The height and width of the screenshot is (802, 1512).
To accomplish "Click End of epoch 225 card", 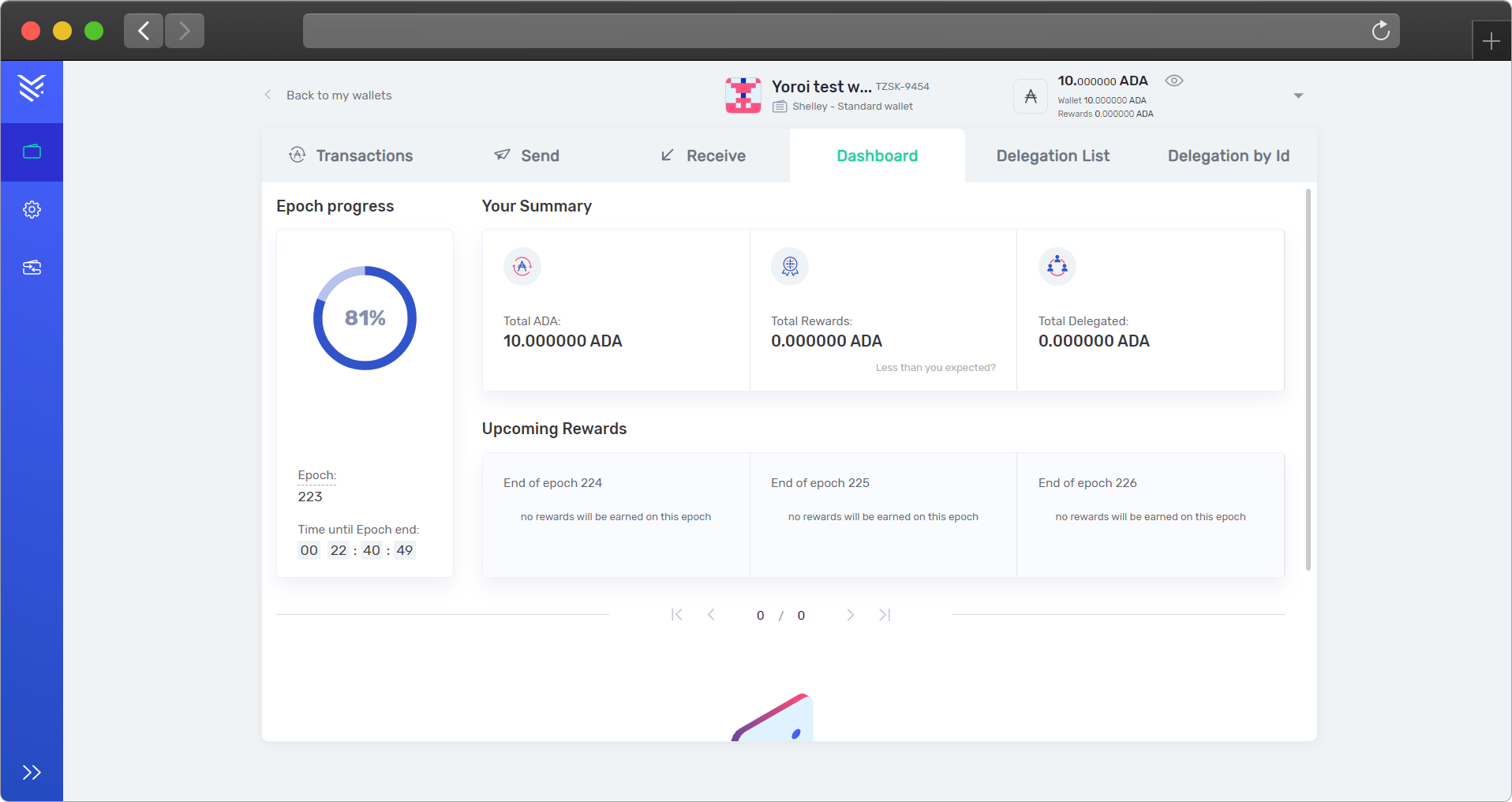I will [x=883, y=515].
